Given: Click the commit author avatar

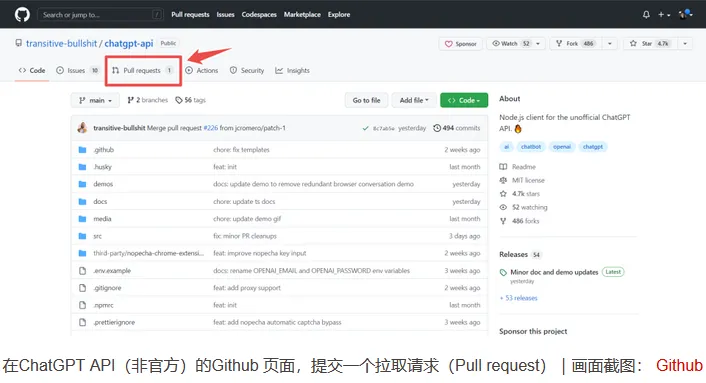Looking at the screenshot, I should click(82, 128).
